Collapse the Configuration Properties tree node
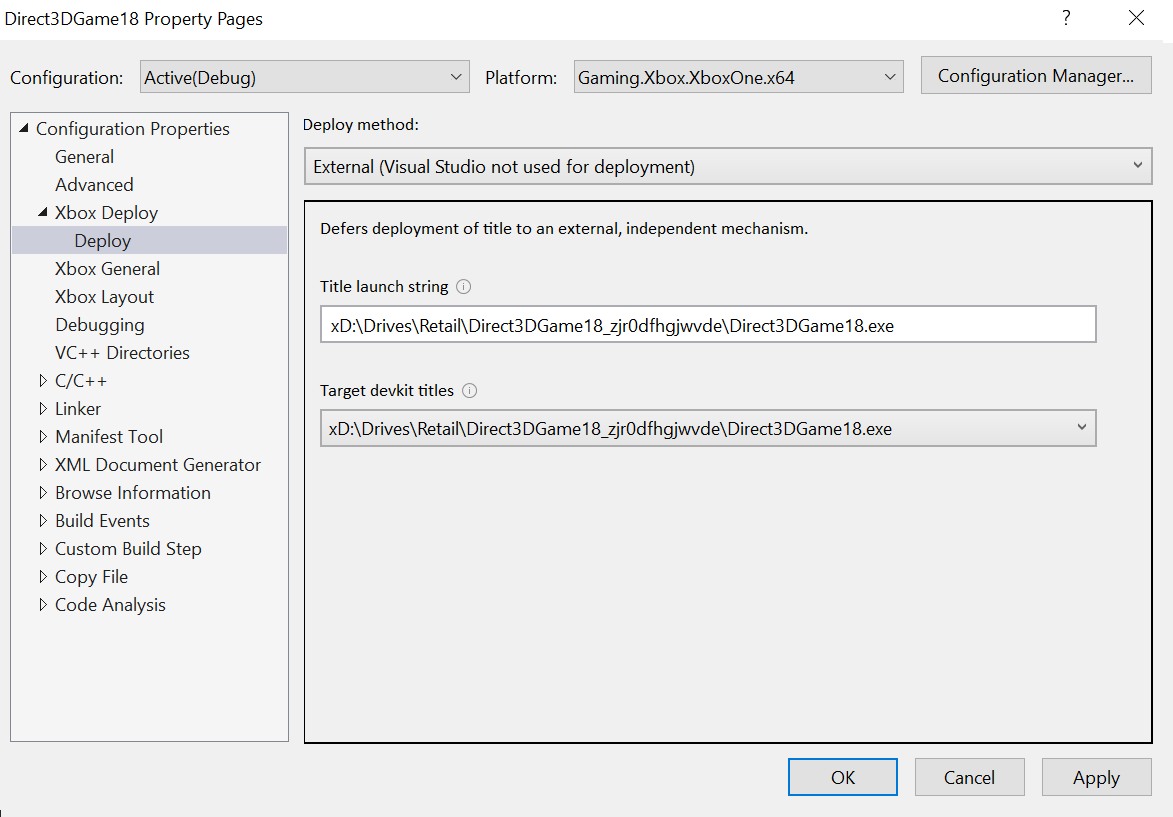 (24, 128)
